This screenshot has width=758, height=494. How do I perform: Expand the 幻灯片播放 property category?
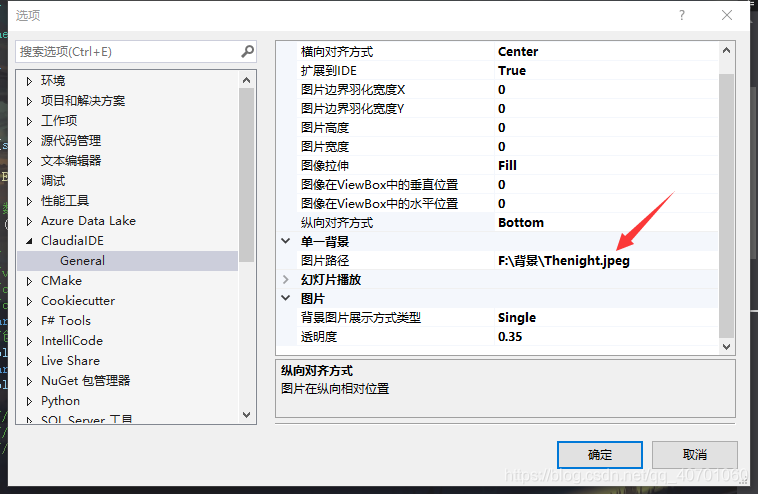tap(286, 279)
